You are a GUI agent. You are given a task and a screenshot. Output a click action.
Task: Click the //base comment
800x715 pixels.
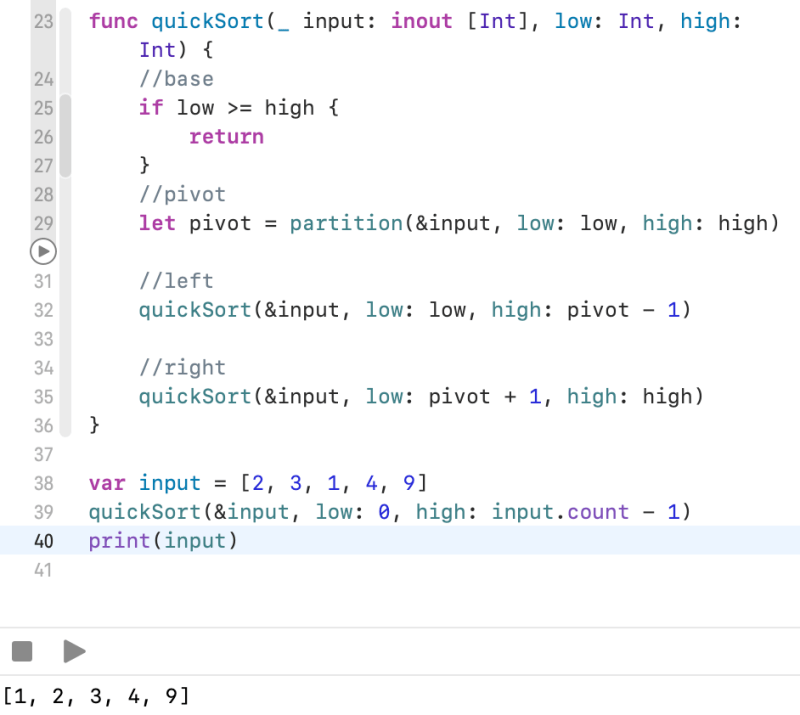(176, 78)
